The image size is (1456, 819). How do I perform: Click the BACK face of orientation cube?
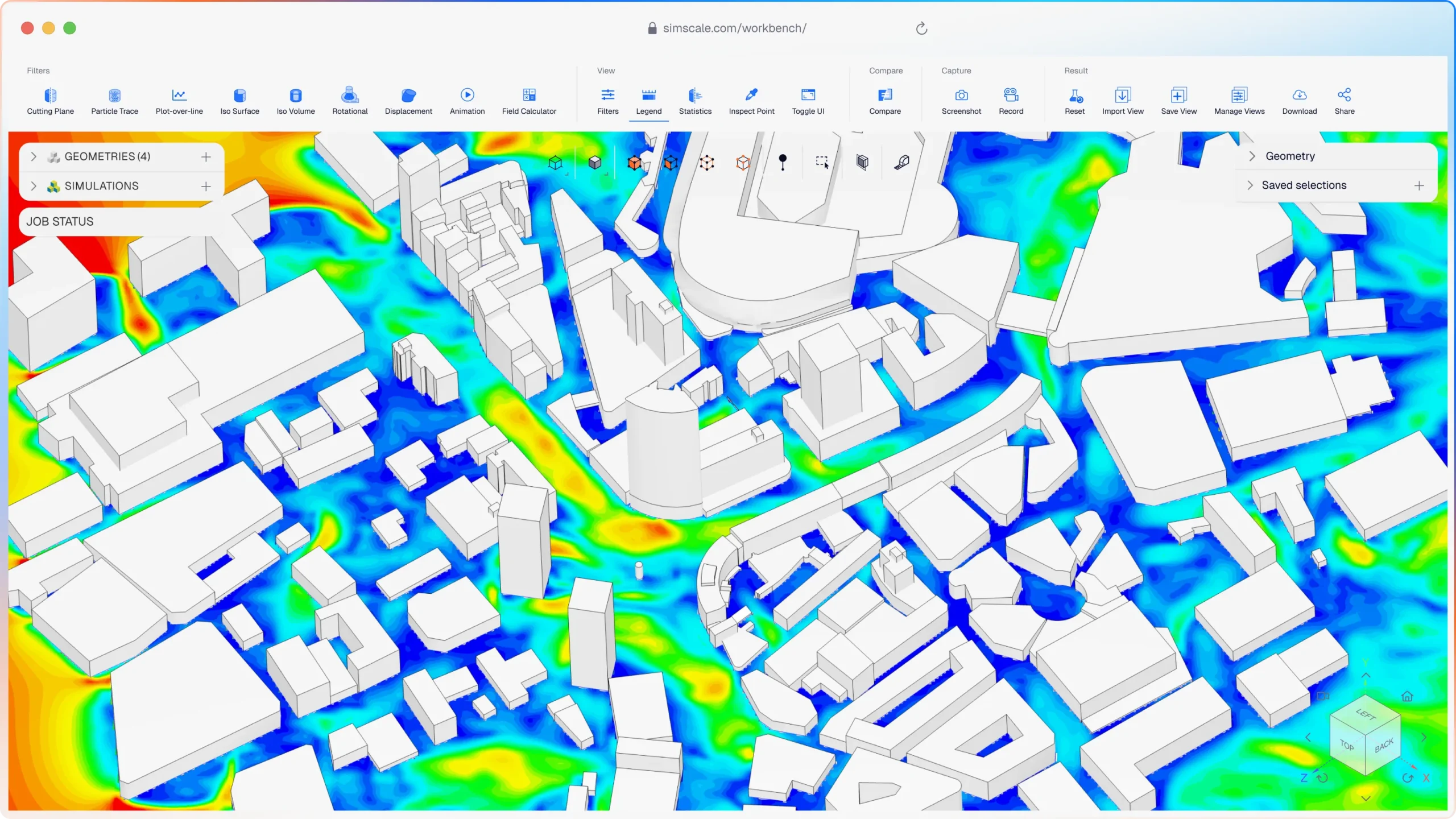click(1384, 745)
